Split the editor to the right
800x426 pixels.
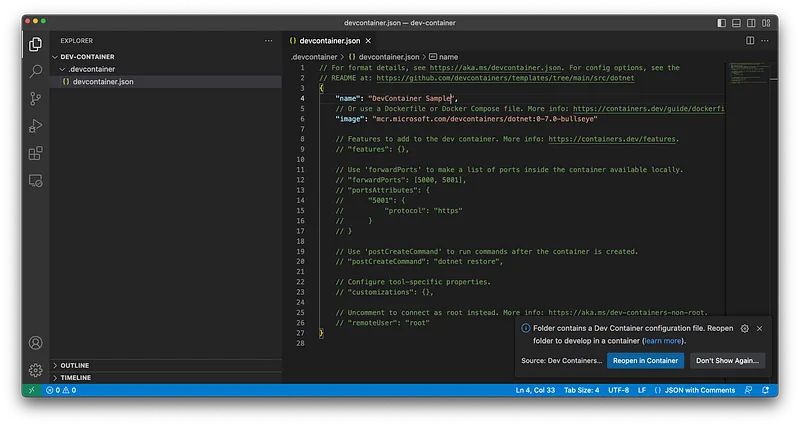click(x=751, y=40)
